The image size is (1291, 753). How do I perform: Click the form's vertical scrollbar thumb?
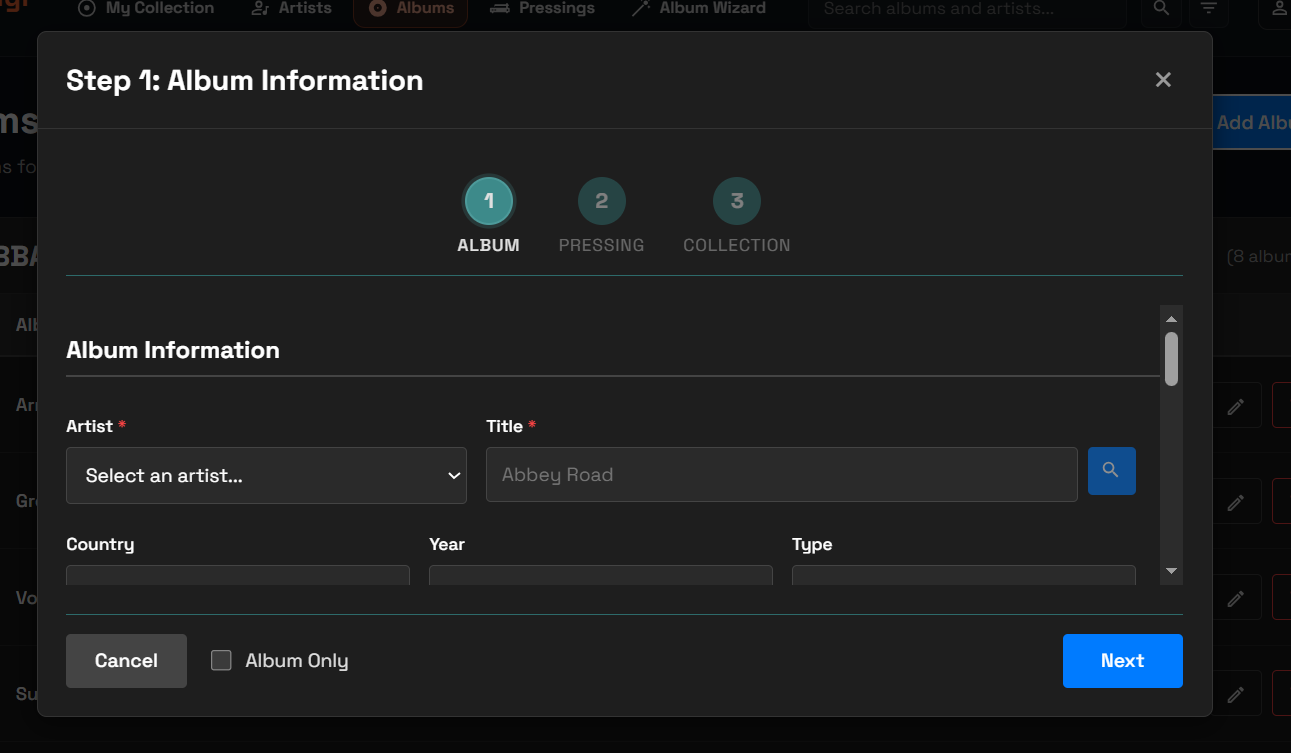[1171, 358]
